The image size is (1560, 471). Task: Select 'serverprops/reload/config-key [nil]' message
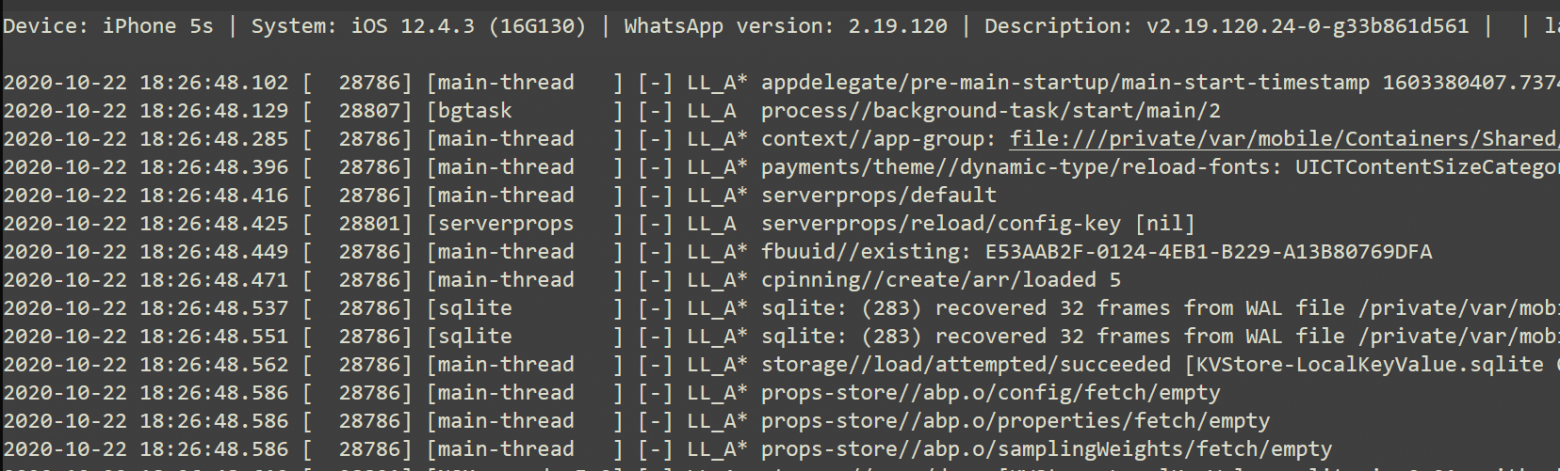coord(978,223)
